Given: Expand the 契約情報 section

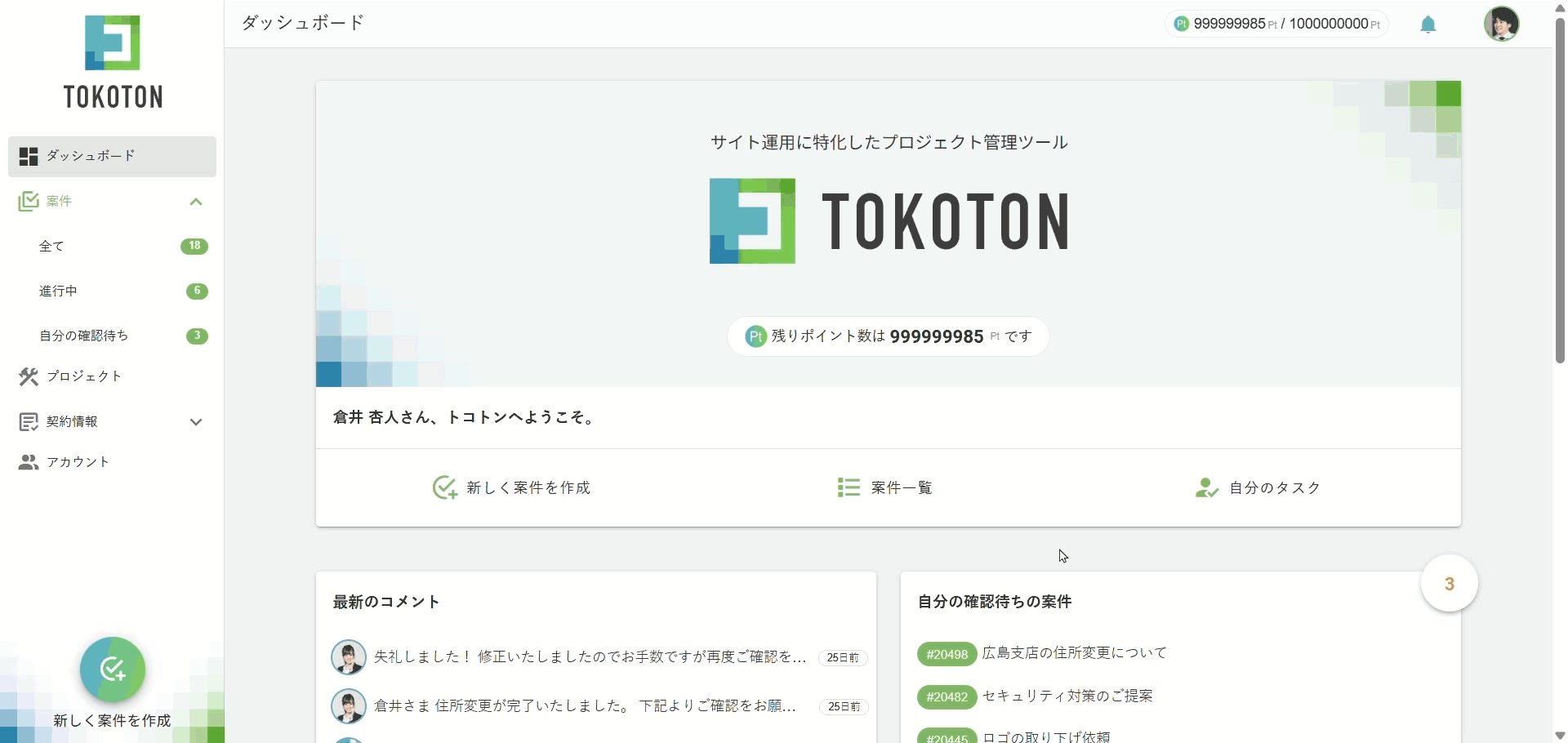Looking at the screenshot, I should 196,422.
